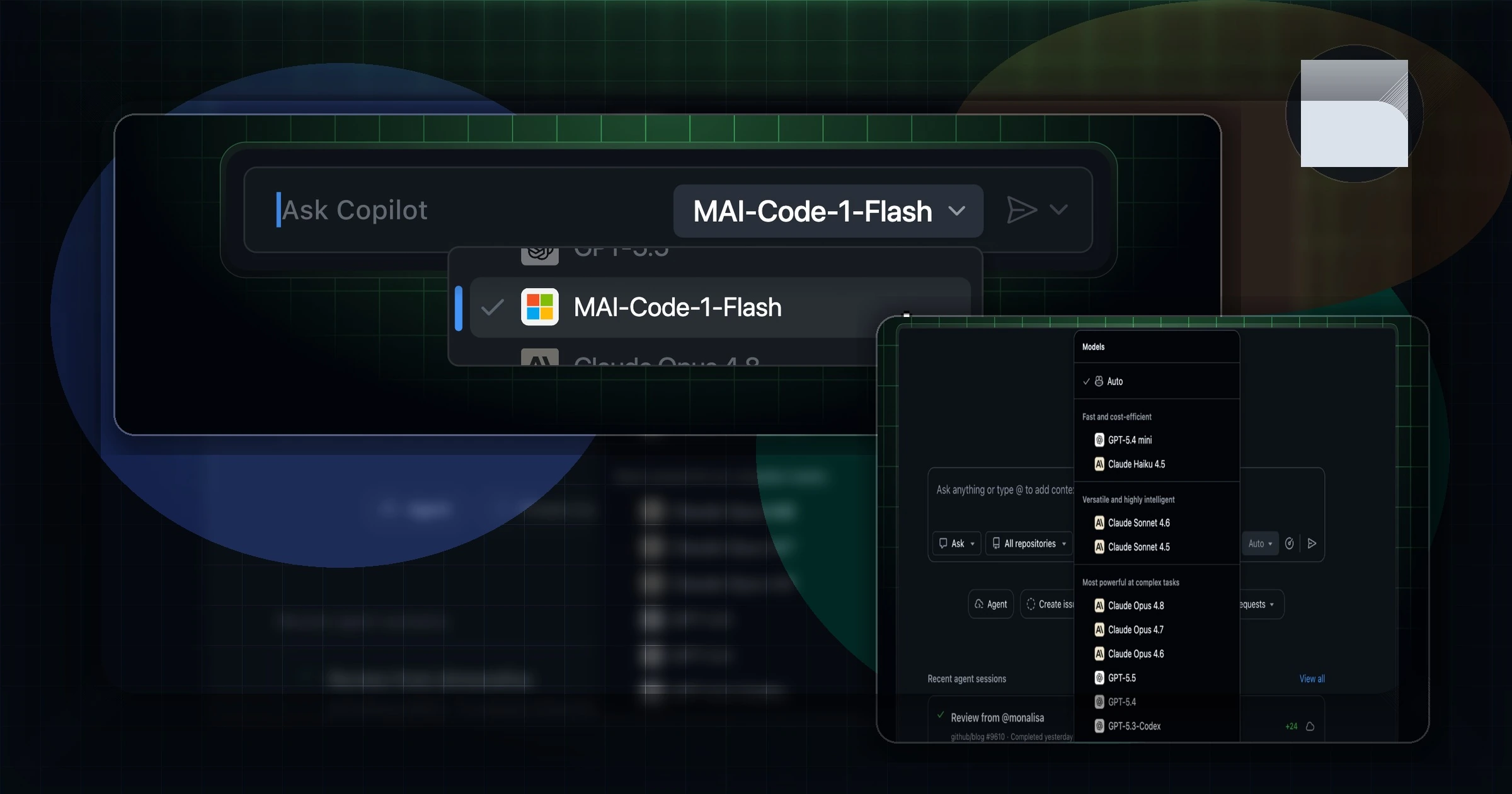Image resolution: width=1512 pixels, height=794 pixels.
Task: Click the 'Models' menu header
Action: pos(1093,347)
